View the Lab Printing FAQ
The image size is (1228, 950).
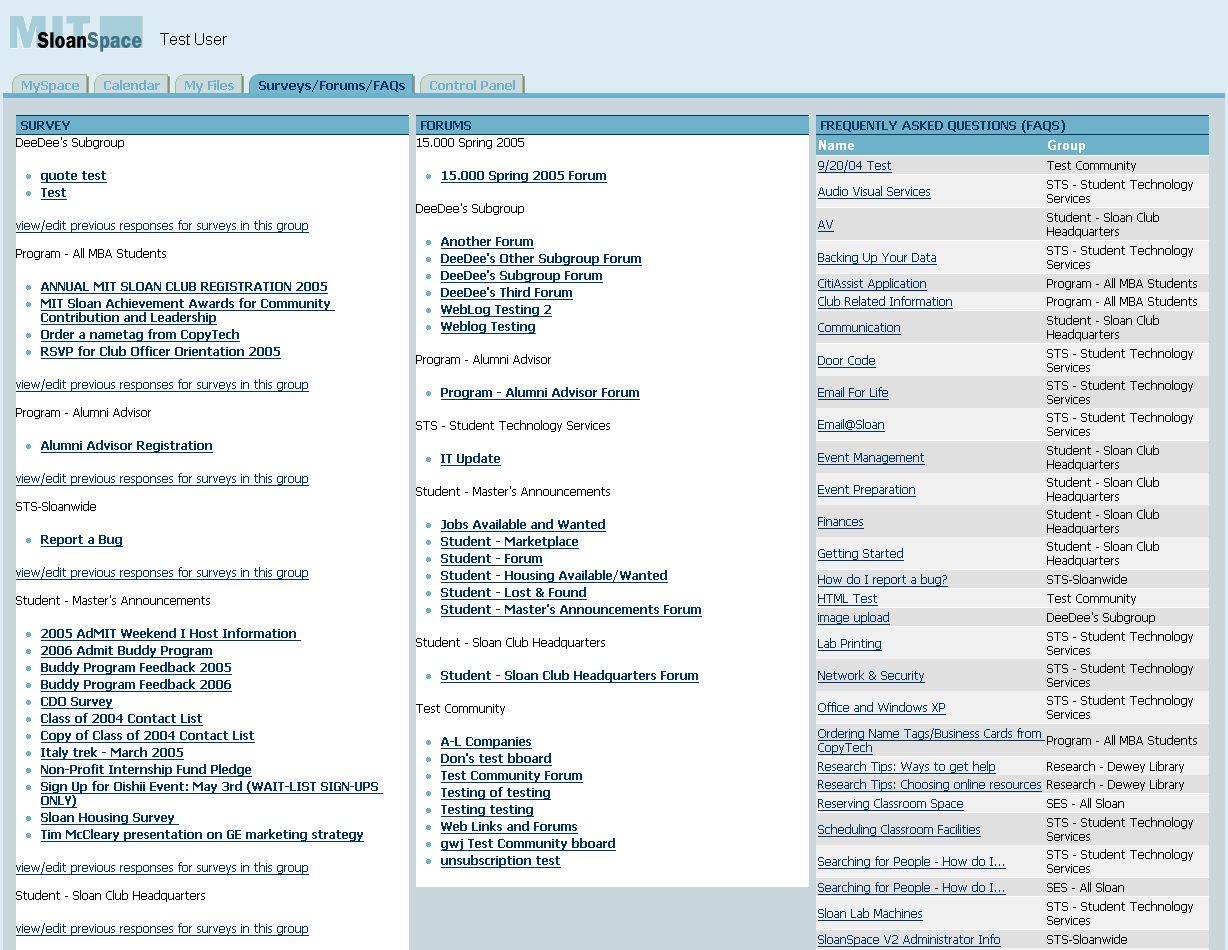849,644
